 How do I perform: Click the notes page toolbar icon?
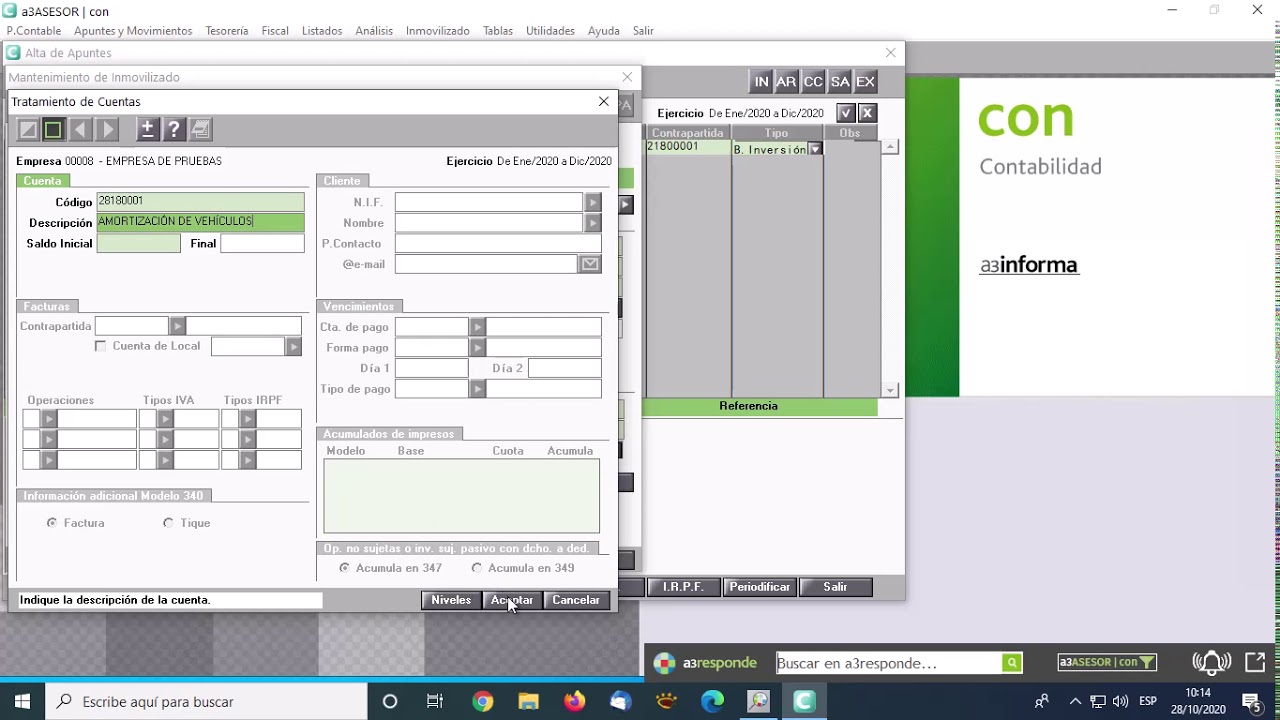click(201, 129)
